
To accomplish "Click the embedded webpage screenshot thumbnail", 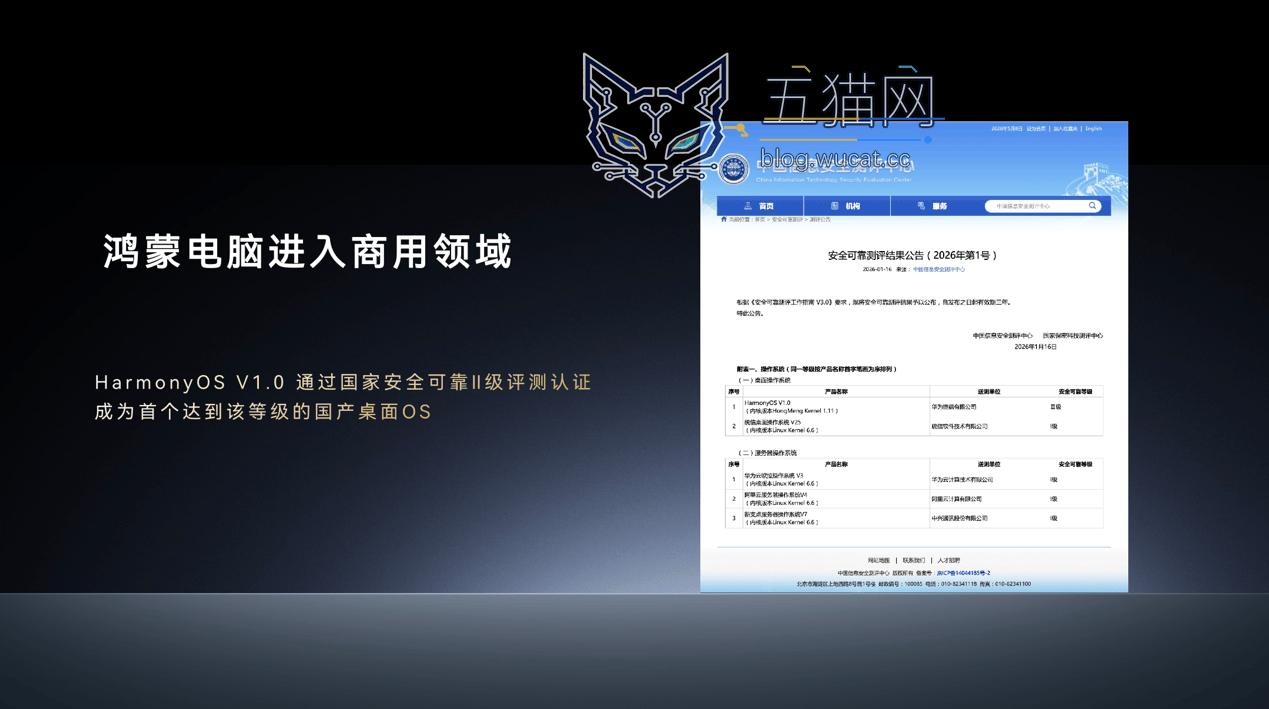I will [x=914, y=357].
